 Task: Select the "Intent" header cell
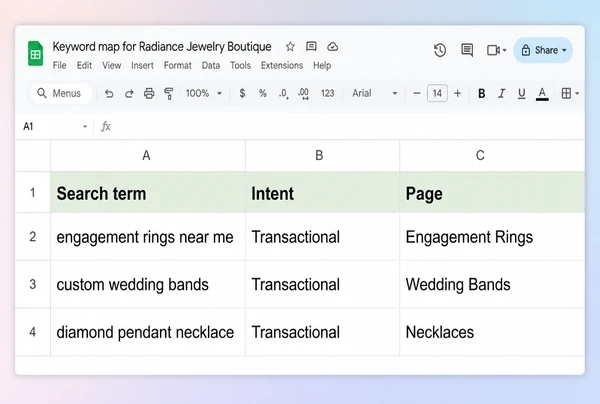click(323, 192)
